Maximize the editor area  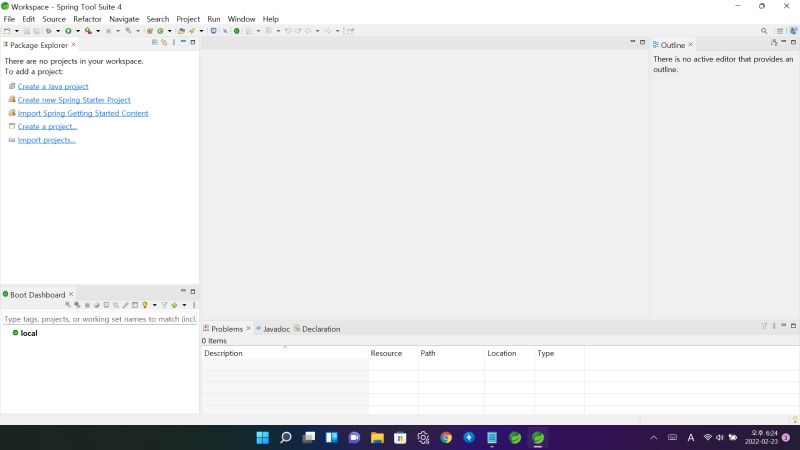tap(642, 42)
